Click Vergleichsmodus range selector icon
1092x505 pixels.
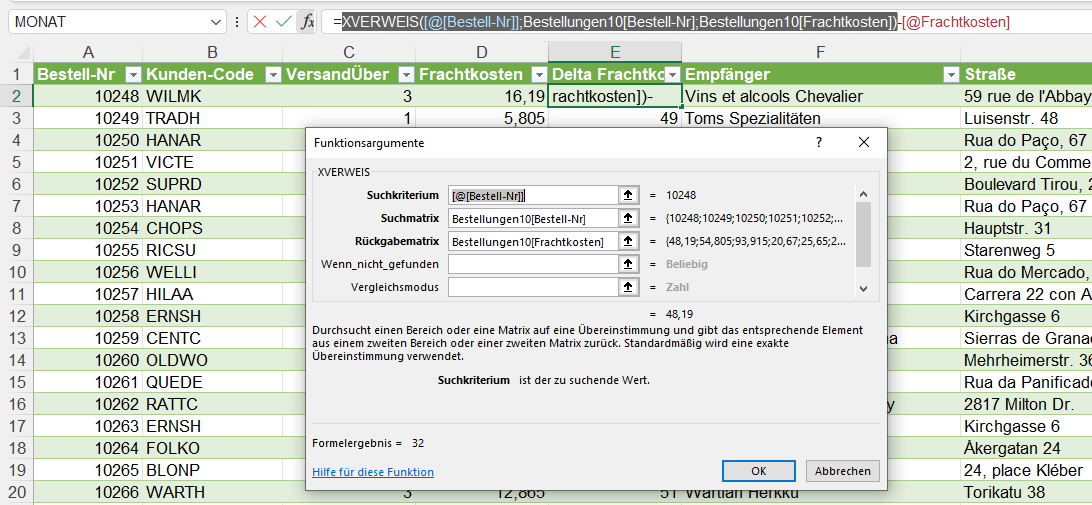pos(628,287)
